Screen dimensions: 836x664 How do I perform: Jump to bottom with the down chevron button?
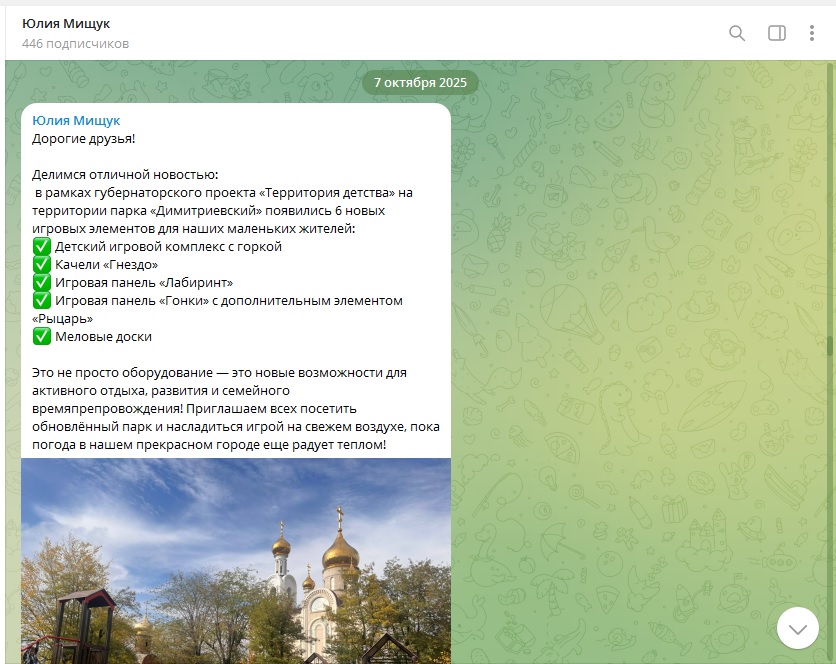click(797, 628)
